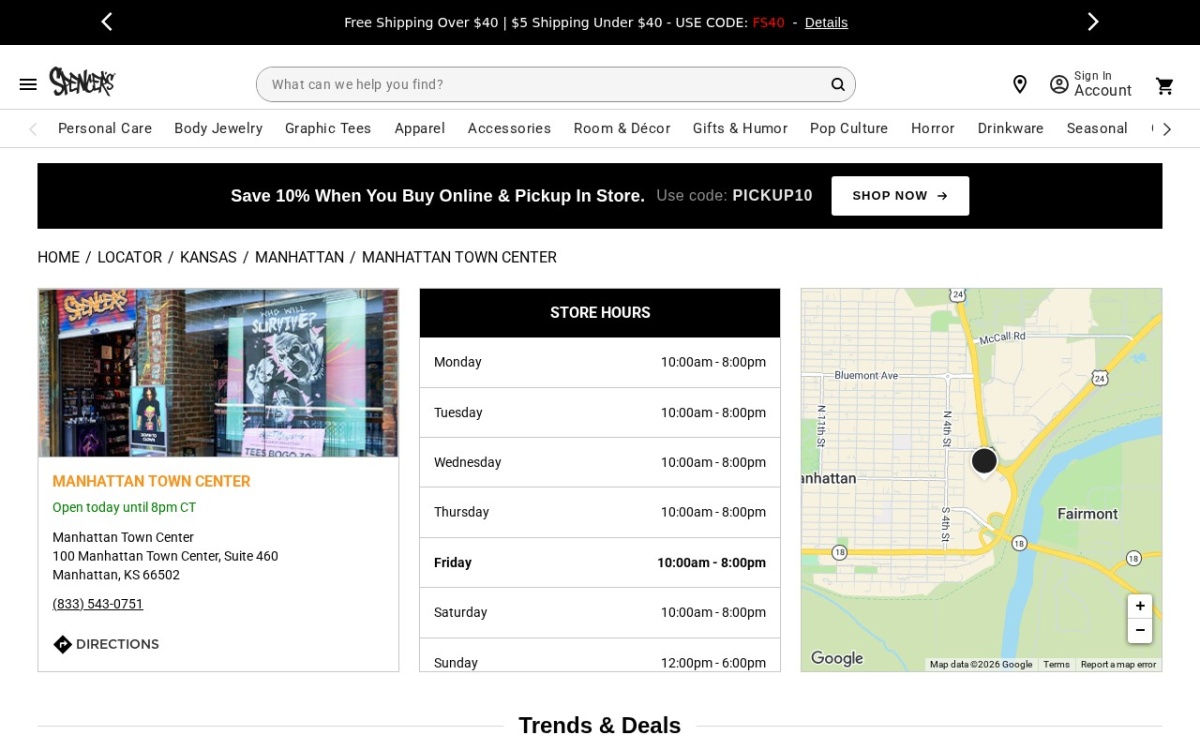Click the Directions diamond icon
This screenshot has width=1200, height=750.
(62, 644)
